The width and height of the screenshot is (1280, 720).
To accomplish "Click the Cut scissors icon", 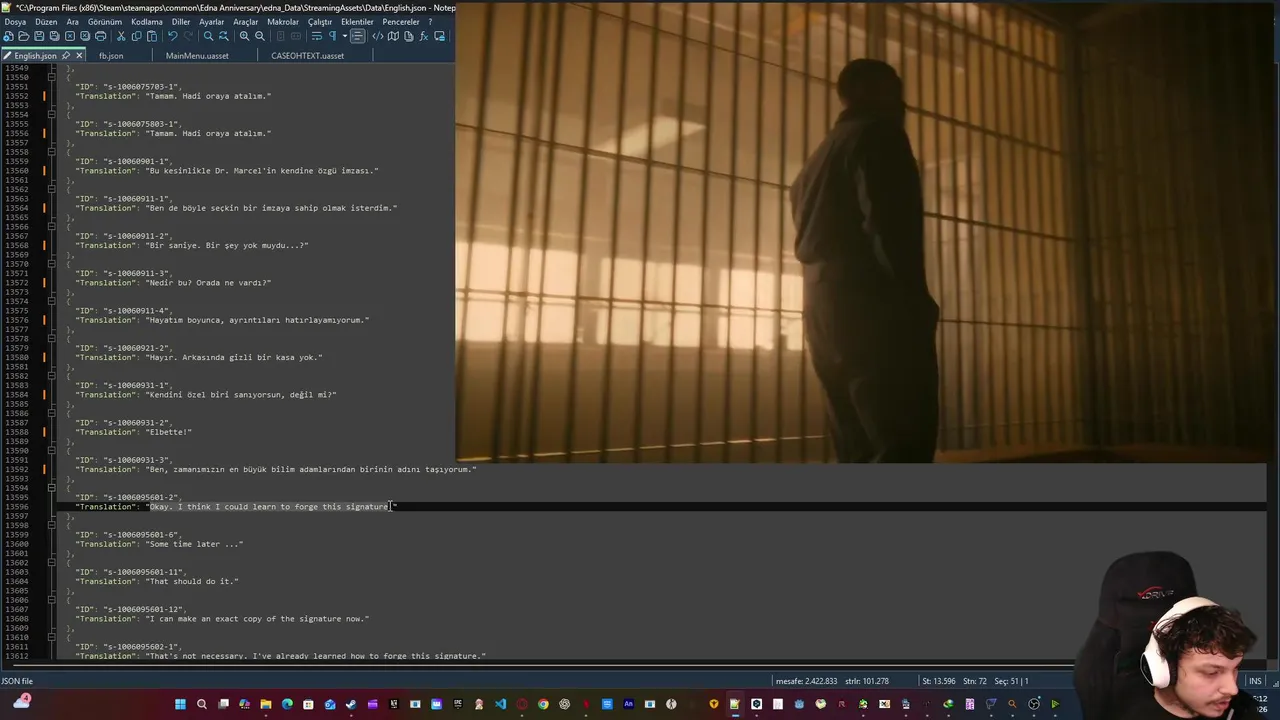I will tap(121, 36).
